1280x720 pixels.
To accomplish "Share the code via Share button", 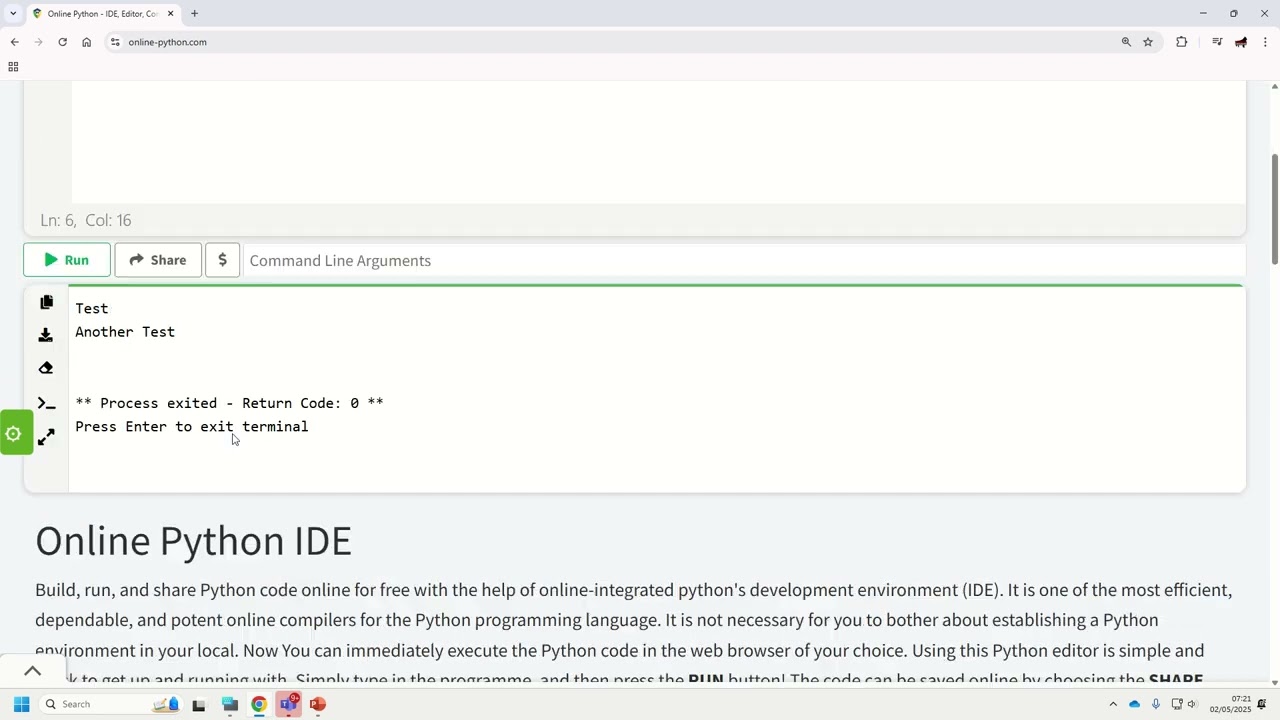I will [158, 260].
